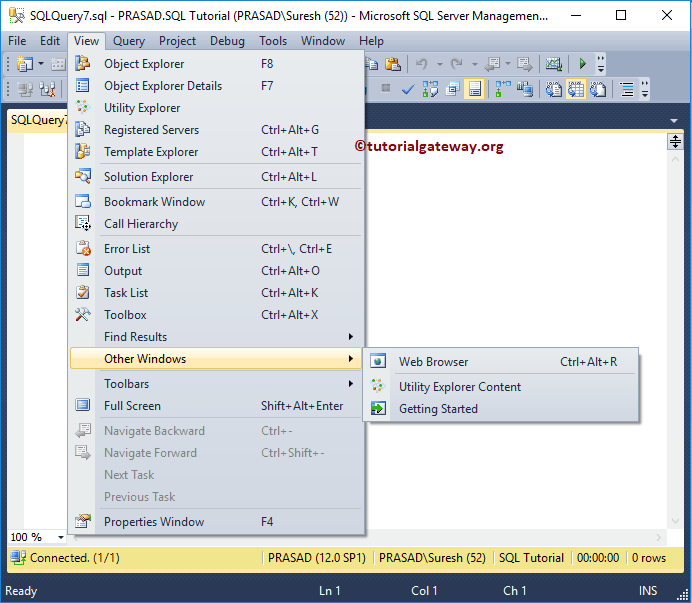Screen dimensions: 692x603
Task: Click the Parse checkmark toolbar icon
Action: click(x=408, y=90)
